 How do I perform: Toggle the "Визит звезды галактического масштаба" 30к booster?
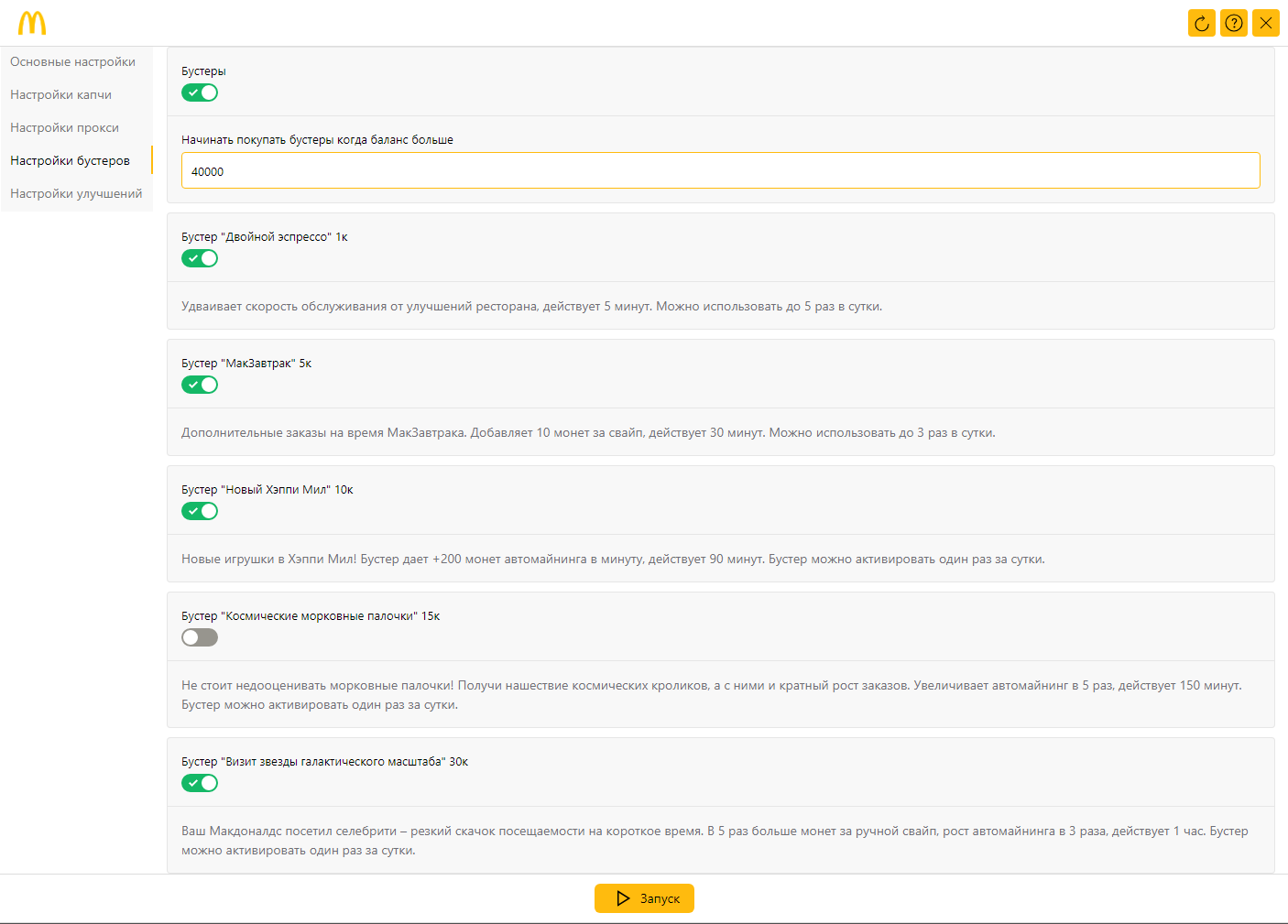200,783
